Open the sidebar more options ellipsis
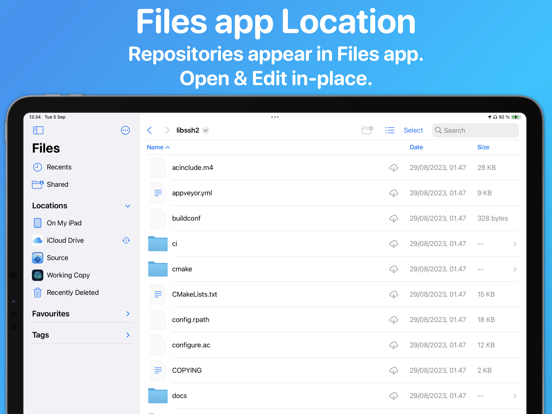Viewport: 552px width, 414px height. (125, 130)
